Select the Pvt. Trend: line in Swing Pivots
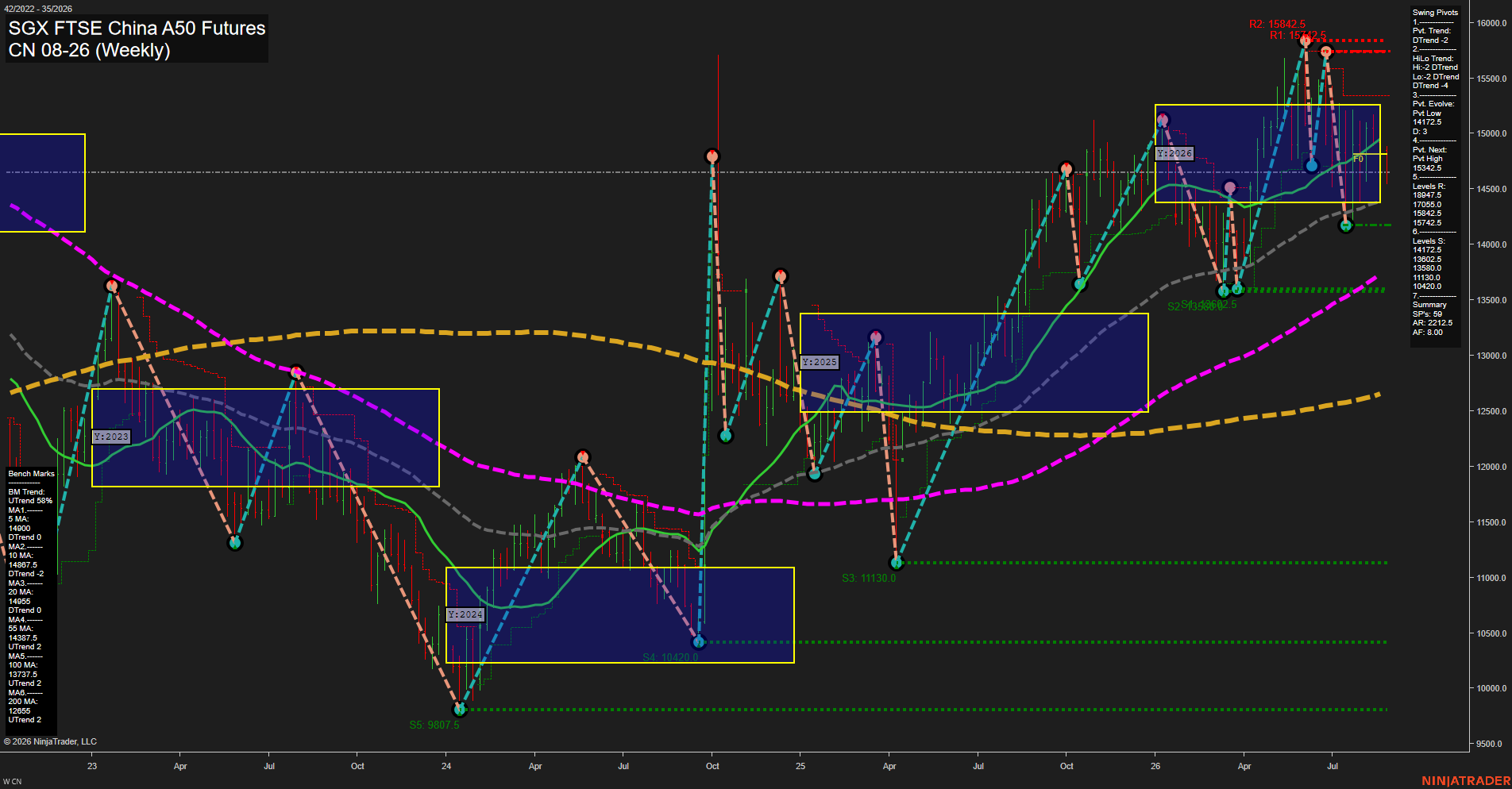This screenshot has height=789, width=1512. point(1432,31)
